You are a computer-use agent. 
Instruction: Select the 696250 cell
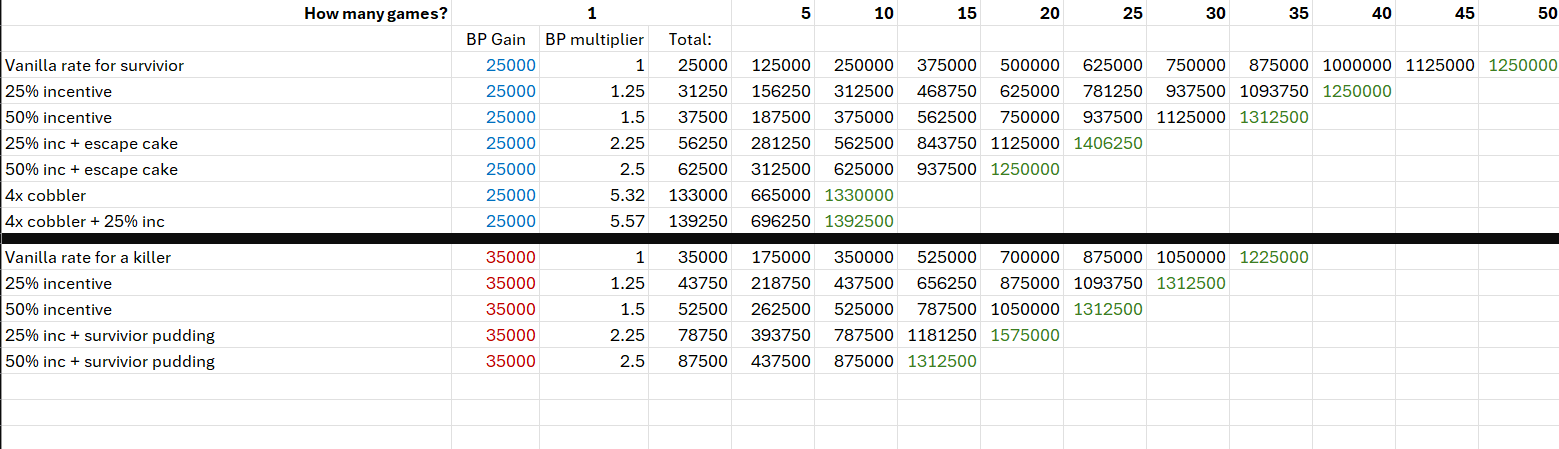coord(773,221)
